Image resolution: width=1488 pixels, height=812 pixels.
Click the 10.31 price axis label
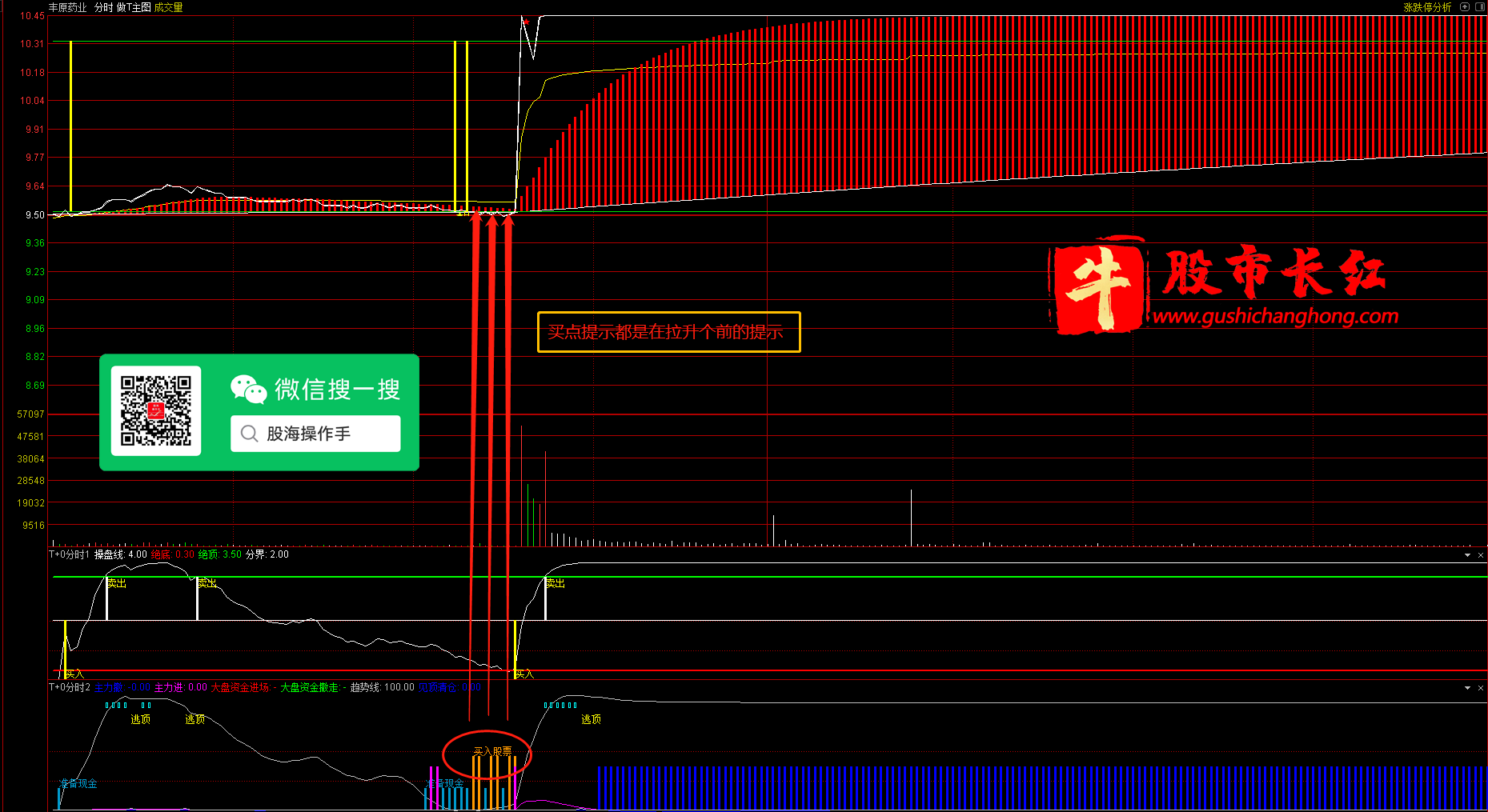click(x=32, y=44)
